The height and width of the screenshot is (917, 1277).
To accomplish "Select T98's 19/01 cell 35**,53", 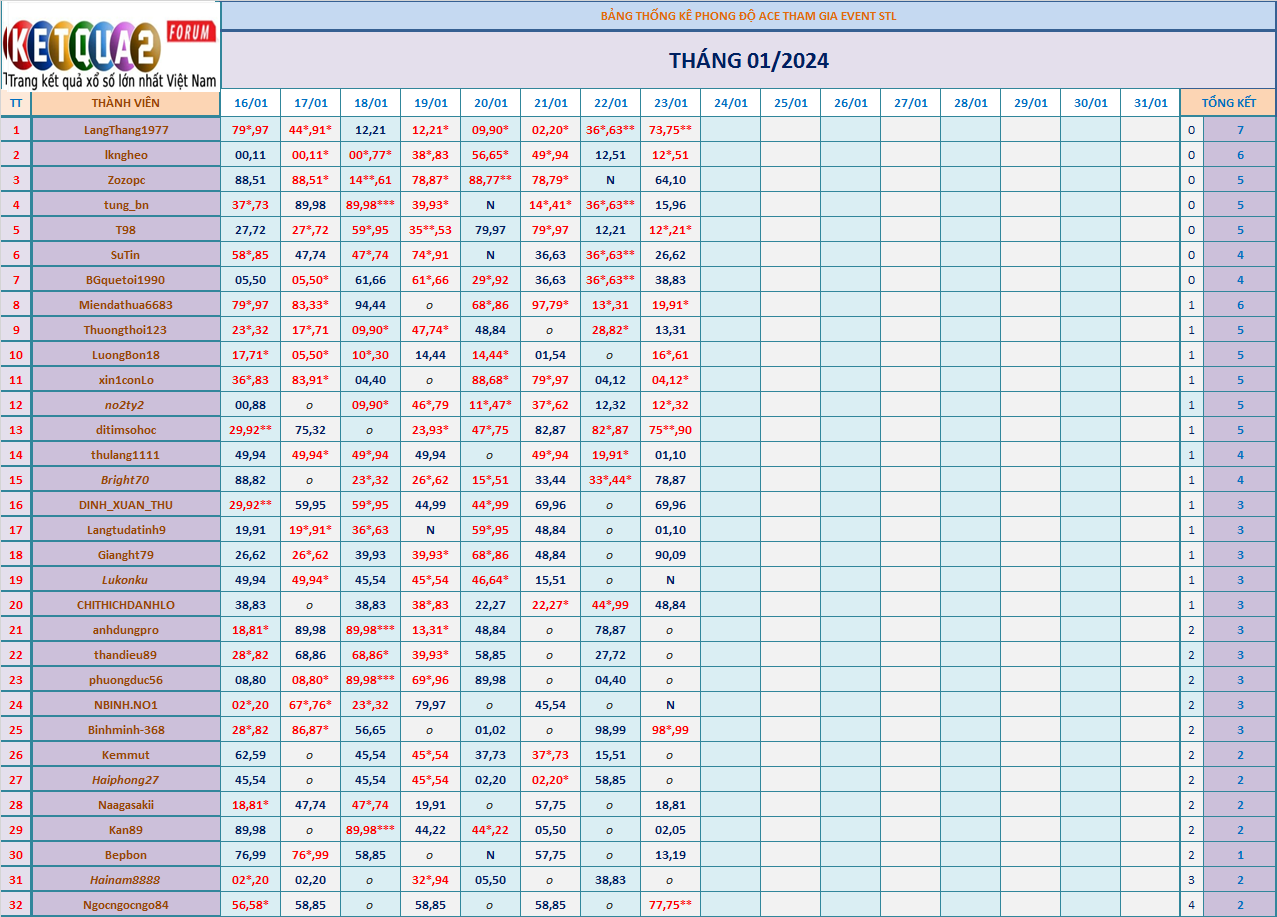I will [x=430, y=230].
